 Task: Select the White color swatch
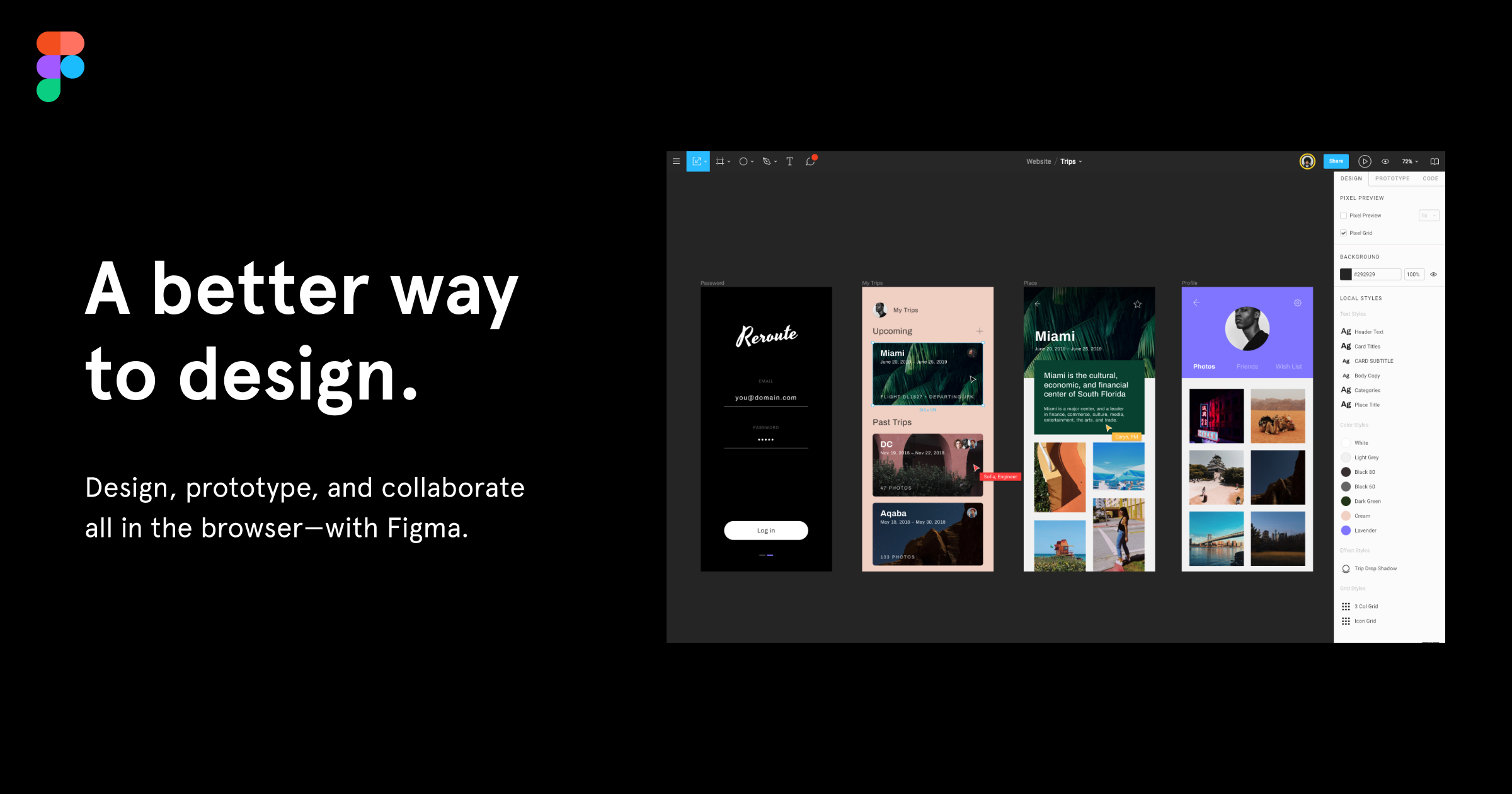pos(1346,443)
